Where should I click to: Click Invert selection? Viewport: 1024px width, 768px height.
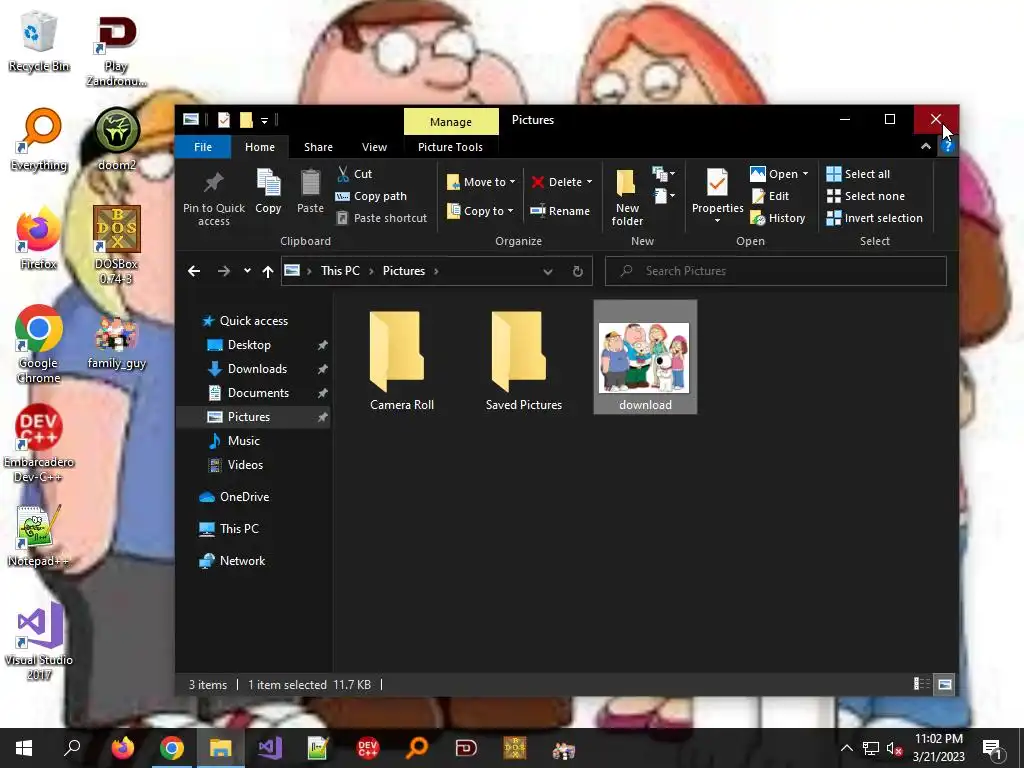tap(875, 218)
